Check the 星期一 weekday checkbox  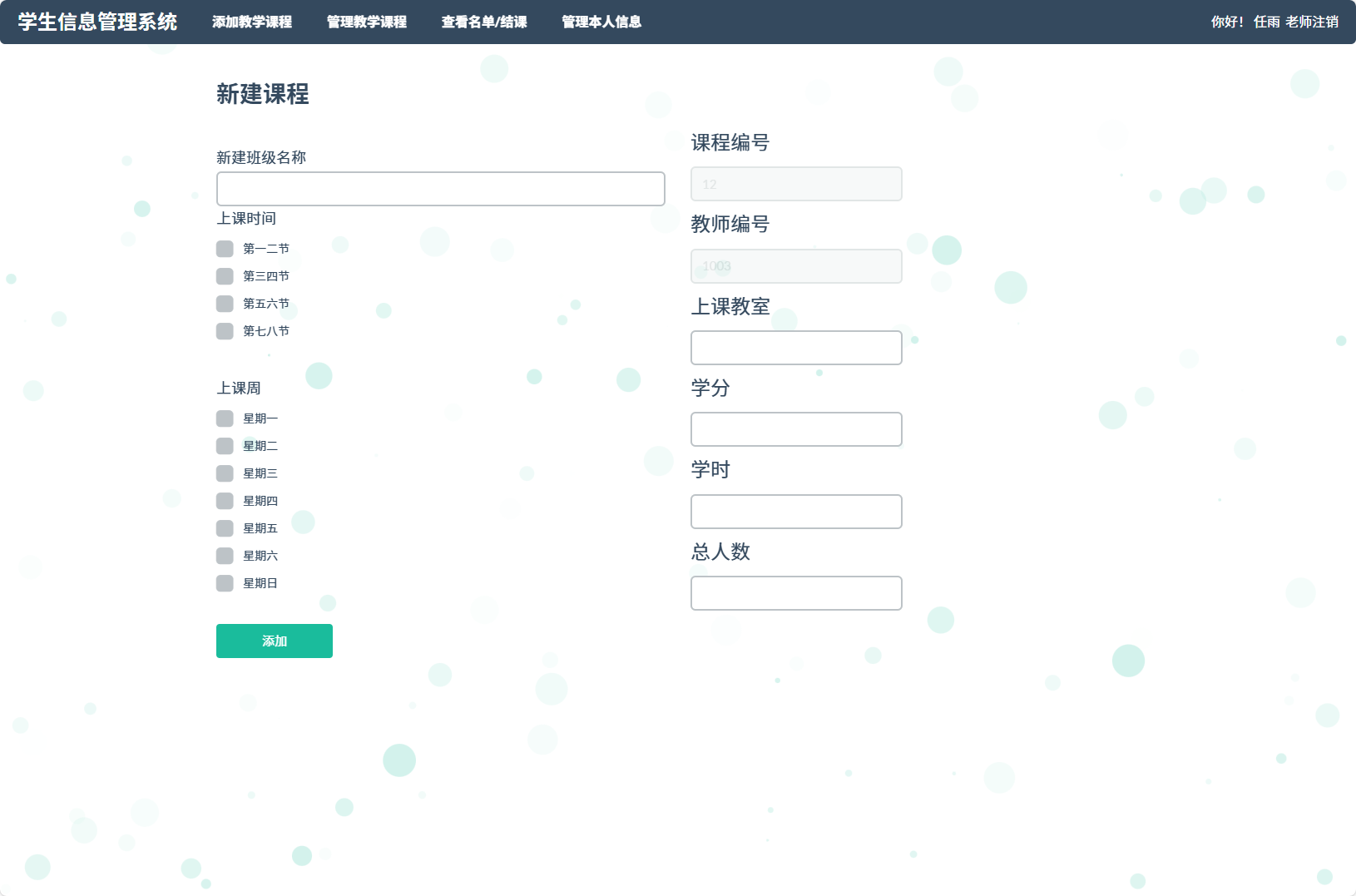[x=225, y=418]
